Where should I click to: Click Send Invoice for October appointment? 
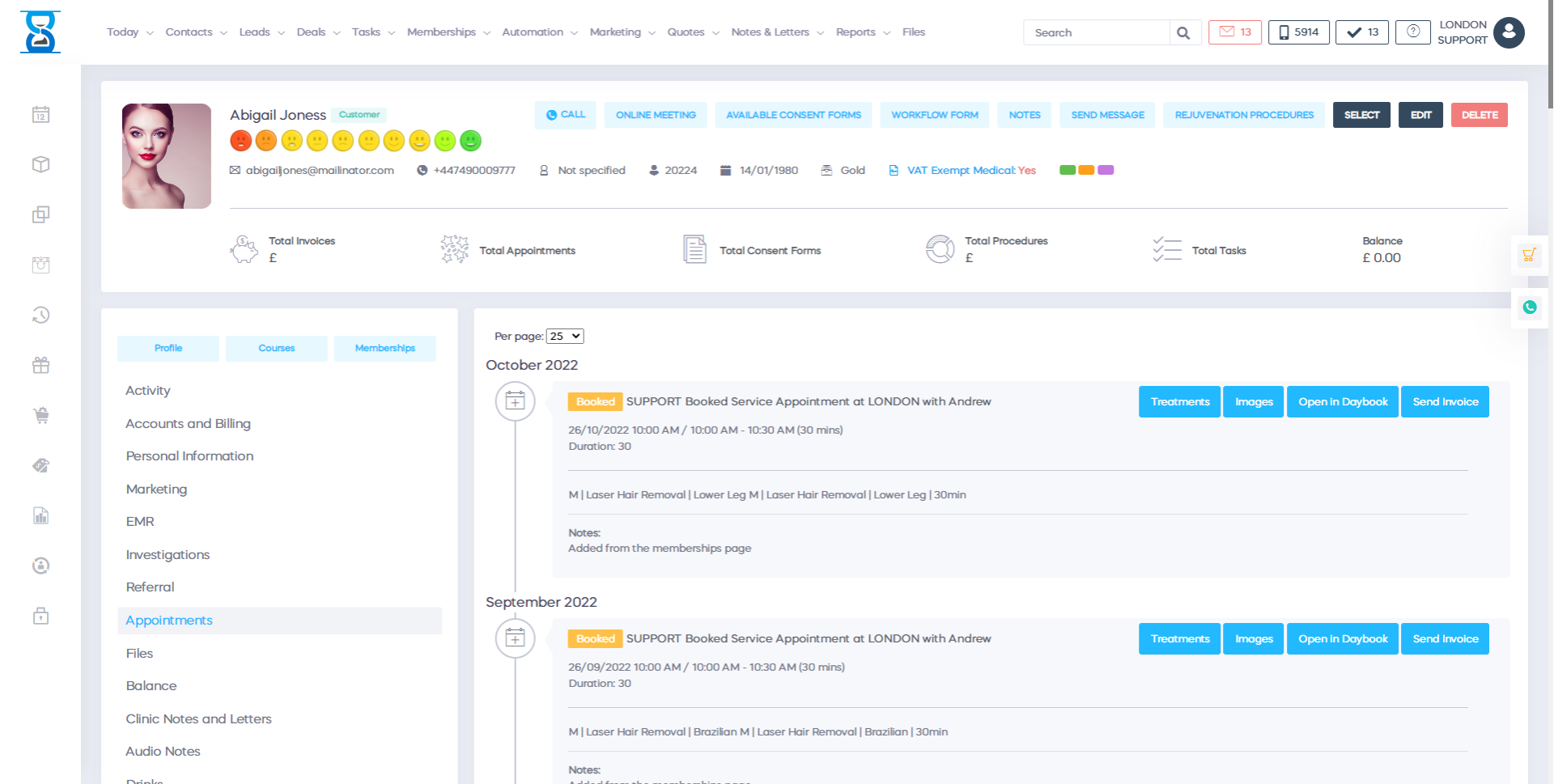tap(1445, 402)
